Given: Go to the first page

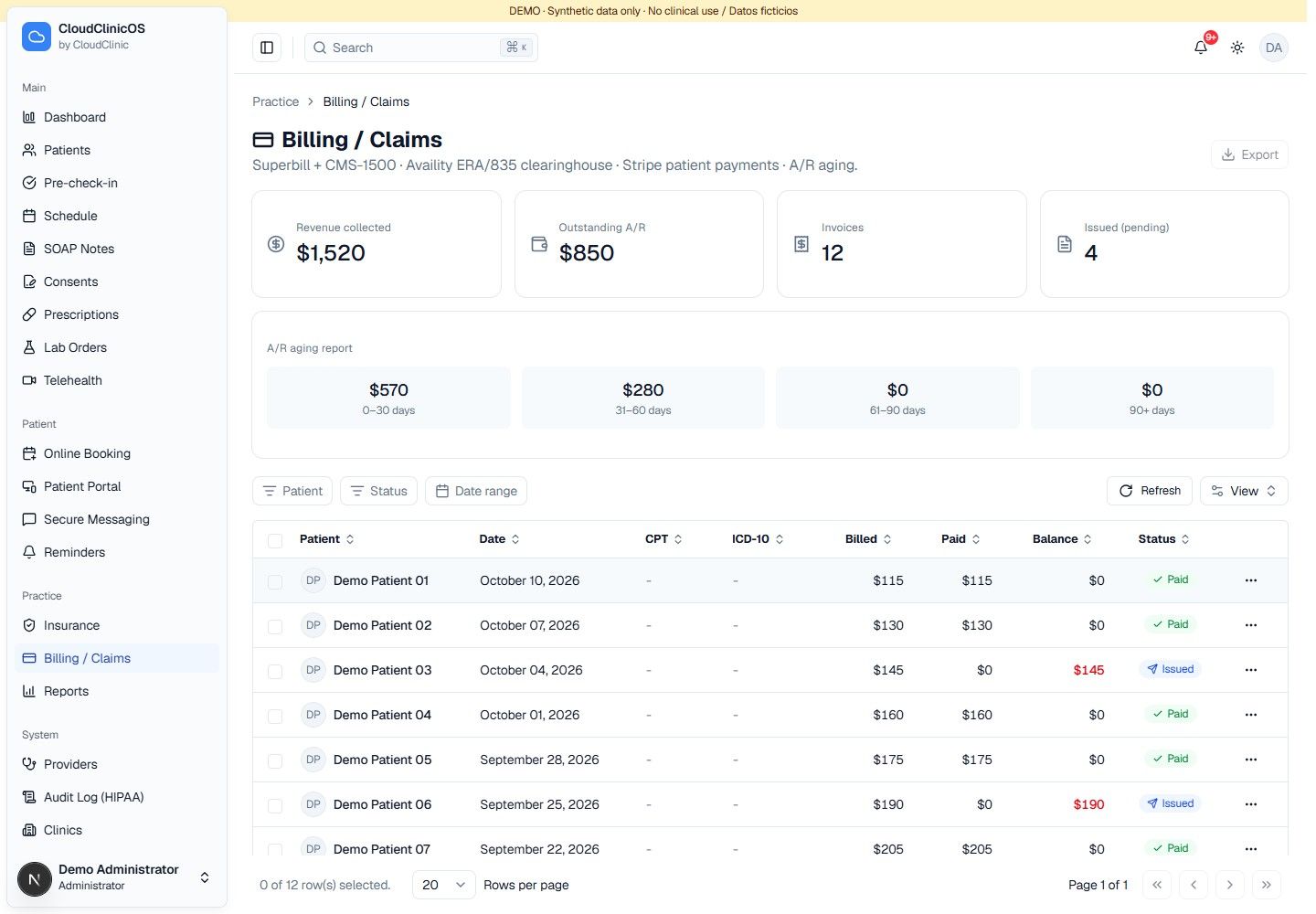Looking at the screenshot, I should click(x=1157, y=885).
